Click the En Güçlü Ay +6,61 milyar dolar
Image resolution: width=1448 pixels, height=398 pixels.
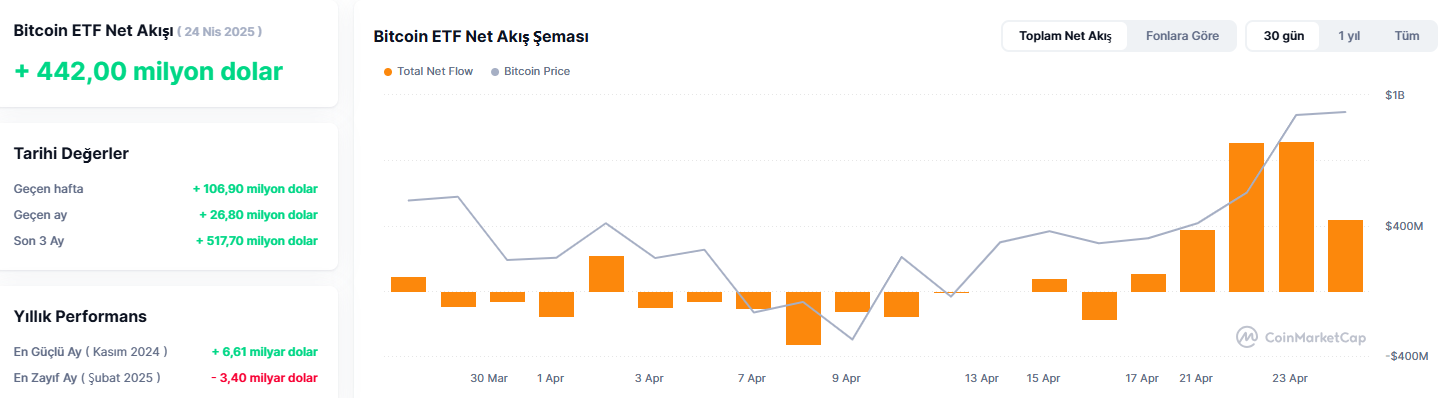pos(265,352)
